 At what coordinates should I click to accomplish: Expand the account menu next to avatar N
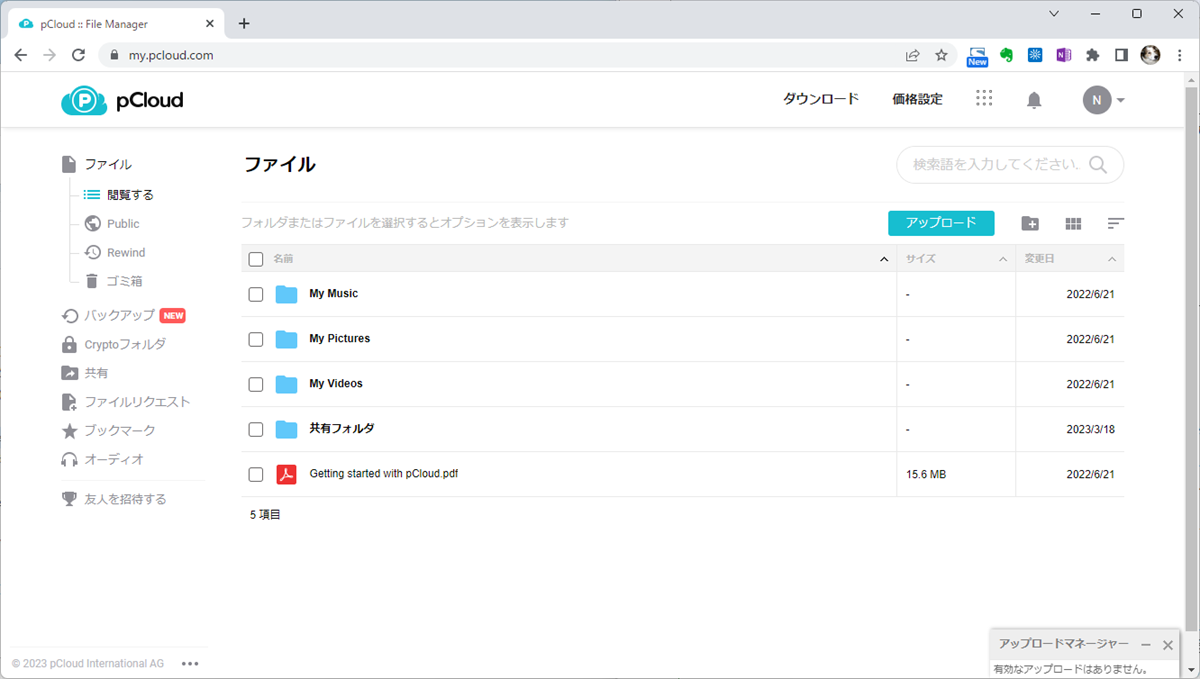coord(1121,100)
